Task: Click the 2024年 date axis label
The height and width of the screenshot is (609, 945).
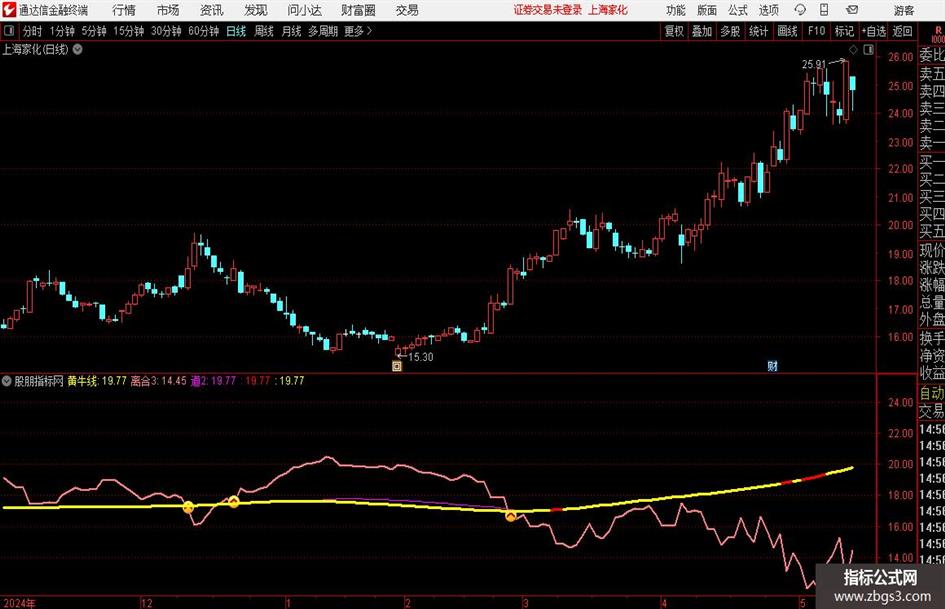Action: point(19,603)
